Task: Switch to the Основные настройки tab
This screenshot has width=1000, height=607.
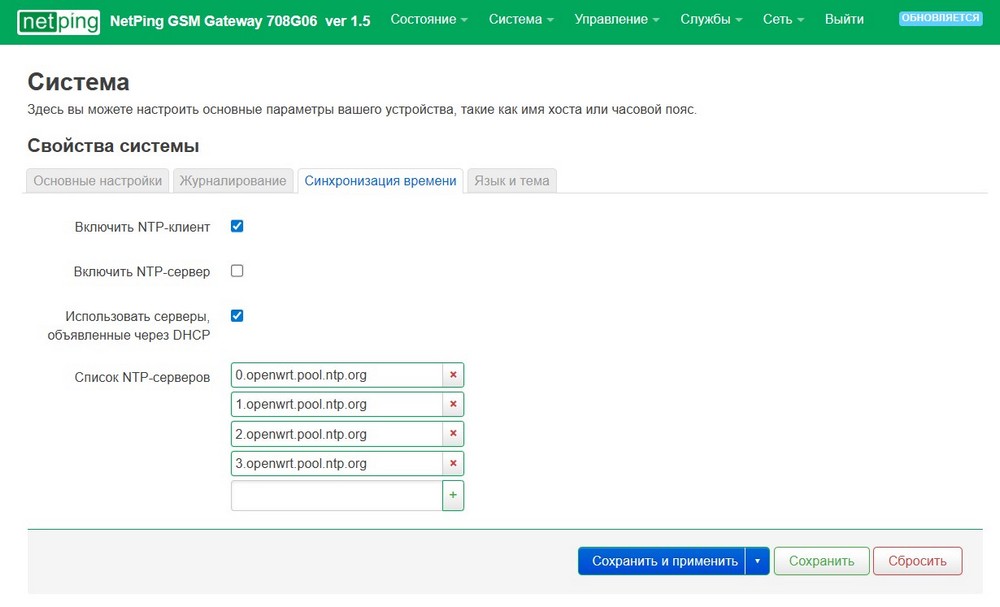Action: [x=98, y=181]
